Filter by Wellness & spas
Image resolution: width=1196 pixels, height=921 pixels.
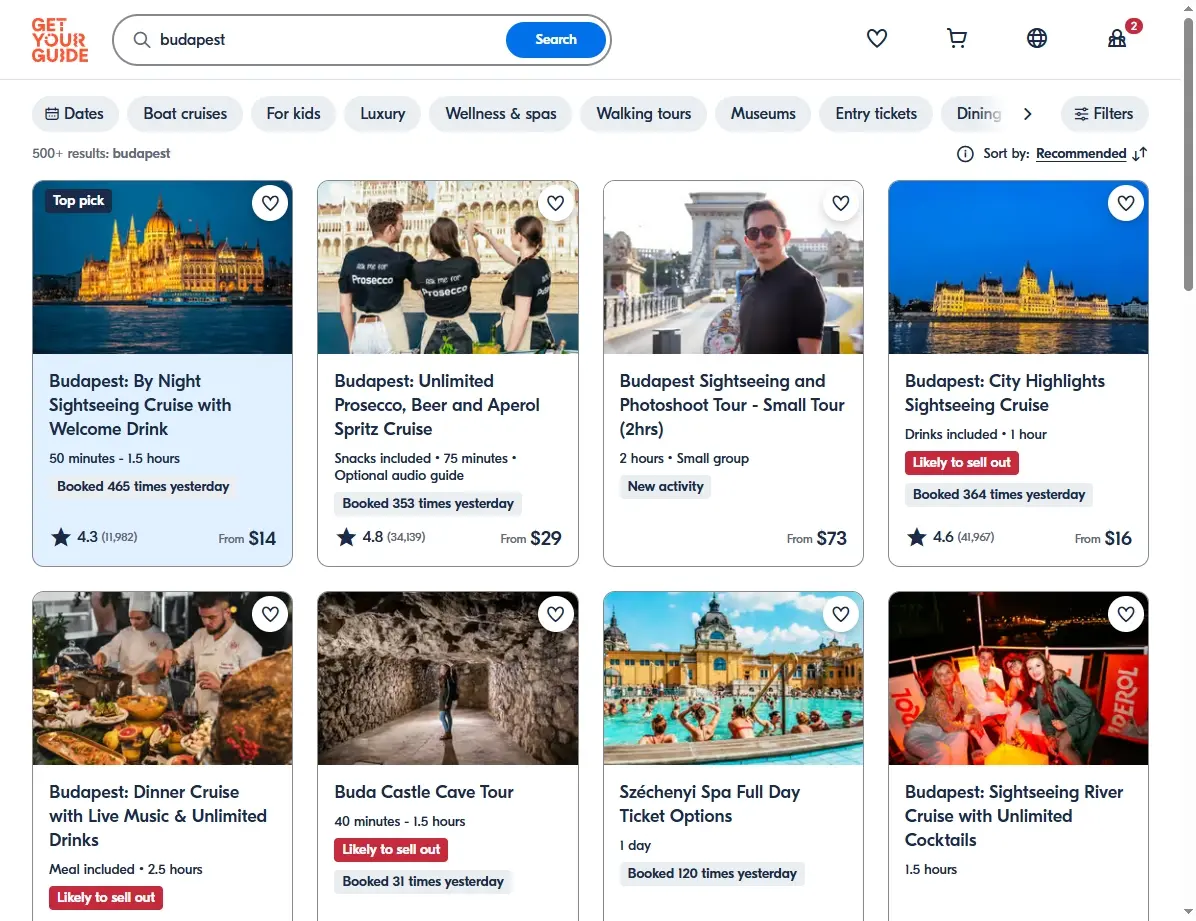[x=500, y=114]
